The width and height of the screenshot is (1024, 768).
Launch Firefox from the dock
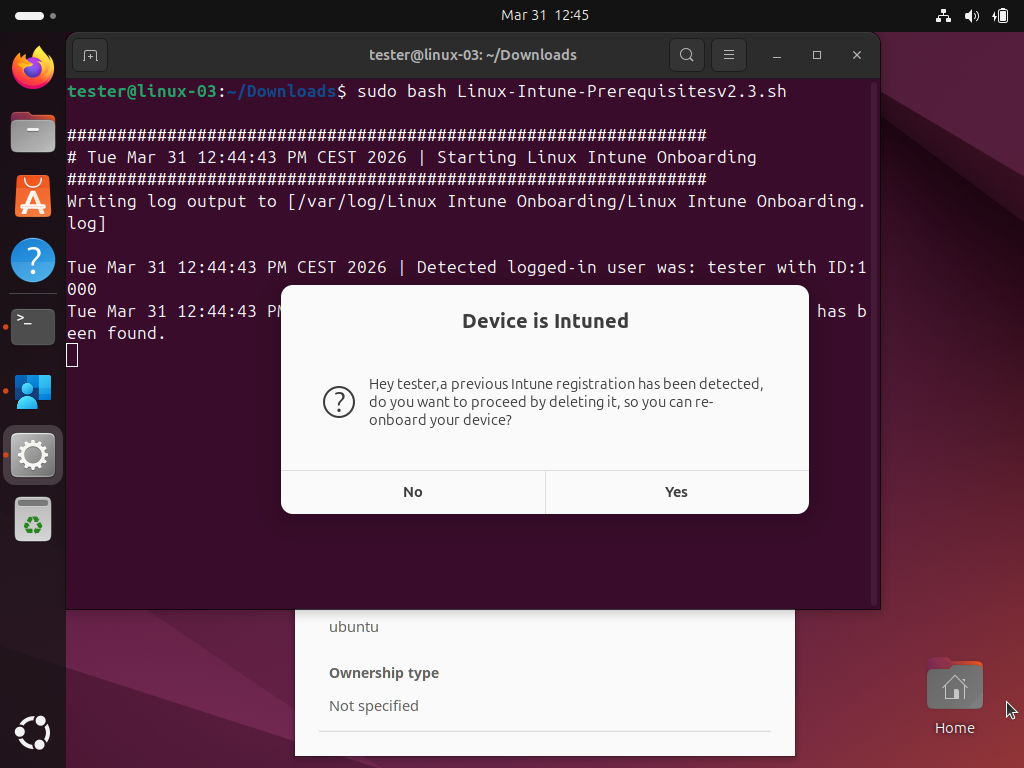click(32, 68)
